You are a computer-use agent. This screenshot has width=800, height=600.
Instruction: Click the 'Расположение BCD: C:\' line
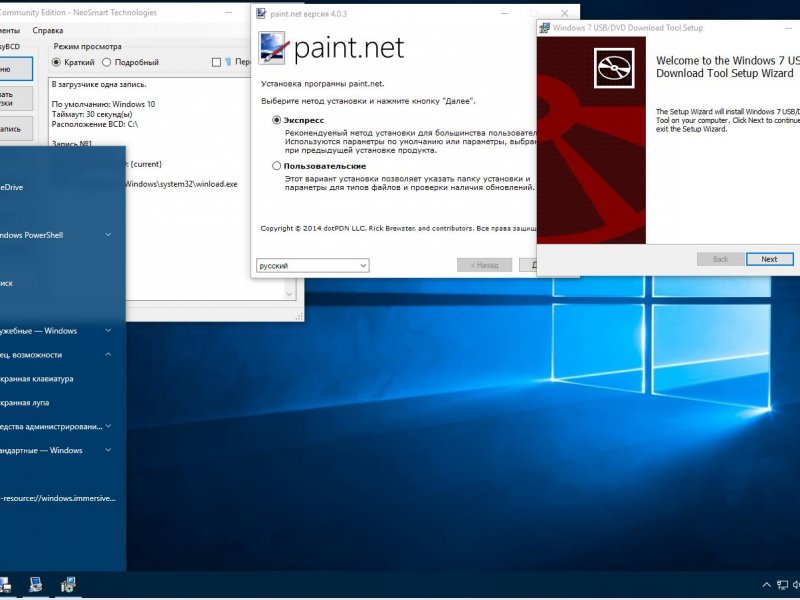click(95, 124)
